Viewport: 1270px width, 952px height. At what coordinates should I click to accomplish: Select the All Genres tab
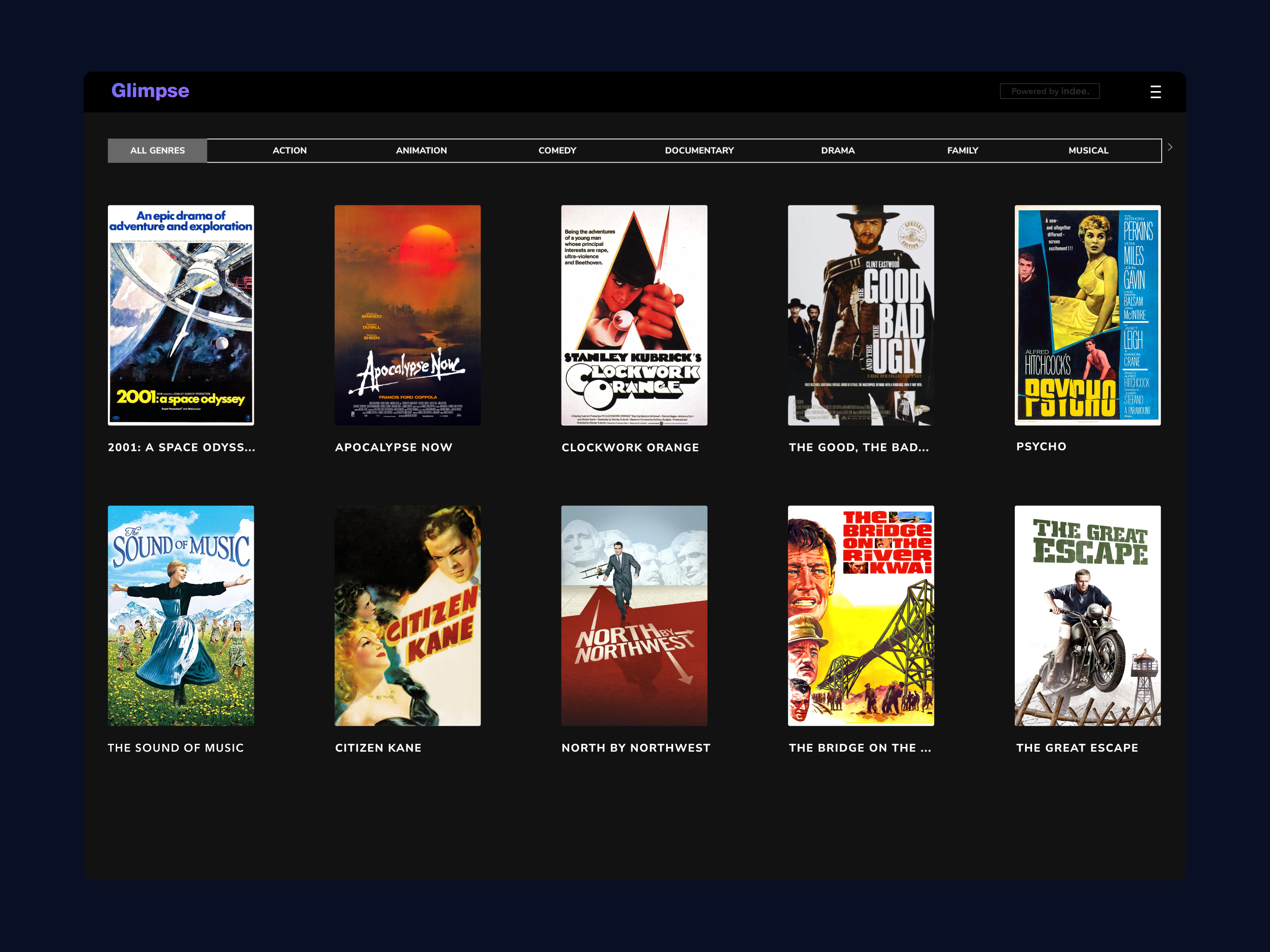[x=157, y=151]
